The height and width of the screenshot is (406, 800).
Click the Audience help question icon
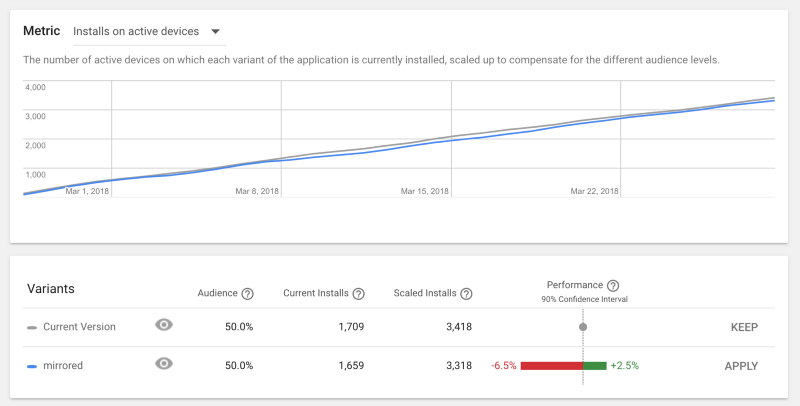click(x=247, y=294)
